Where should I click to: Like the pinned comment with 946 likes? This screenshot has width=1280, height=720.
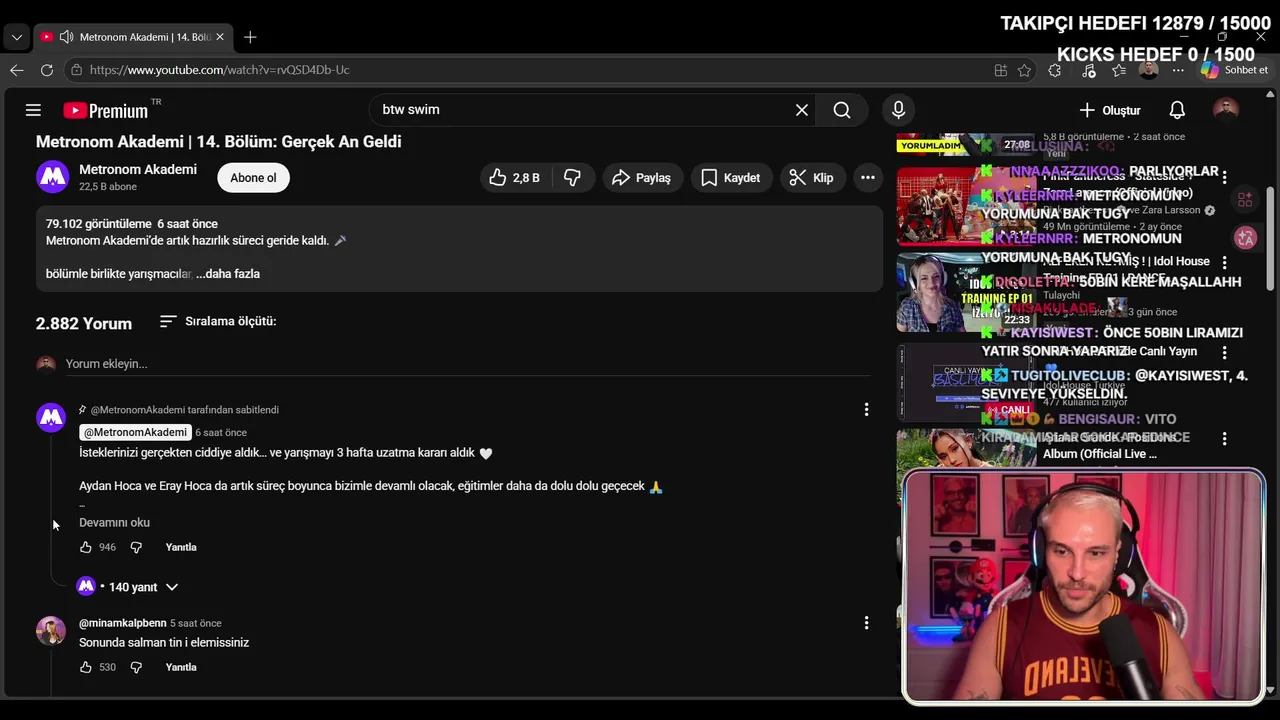(86, 547)
